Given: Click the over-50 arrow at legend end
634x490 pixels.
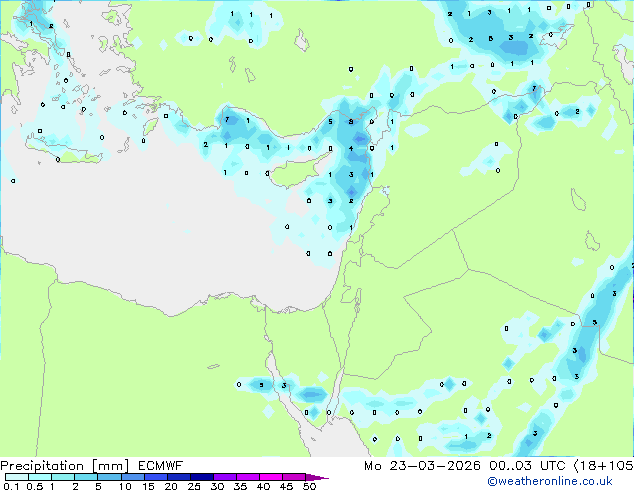Looking at the screenshot, I should (x=317, y=477).
